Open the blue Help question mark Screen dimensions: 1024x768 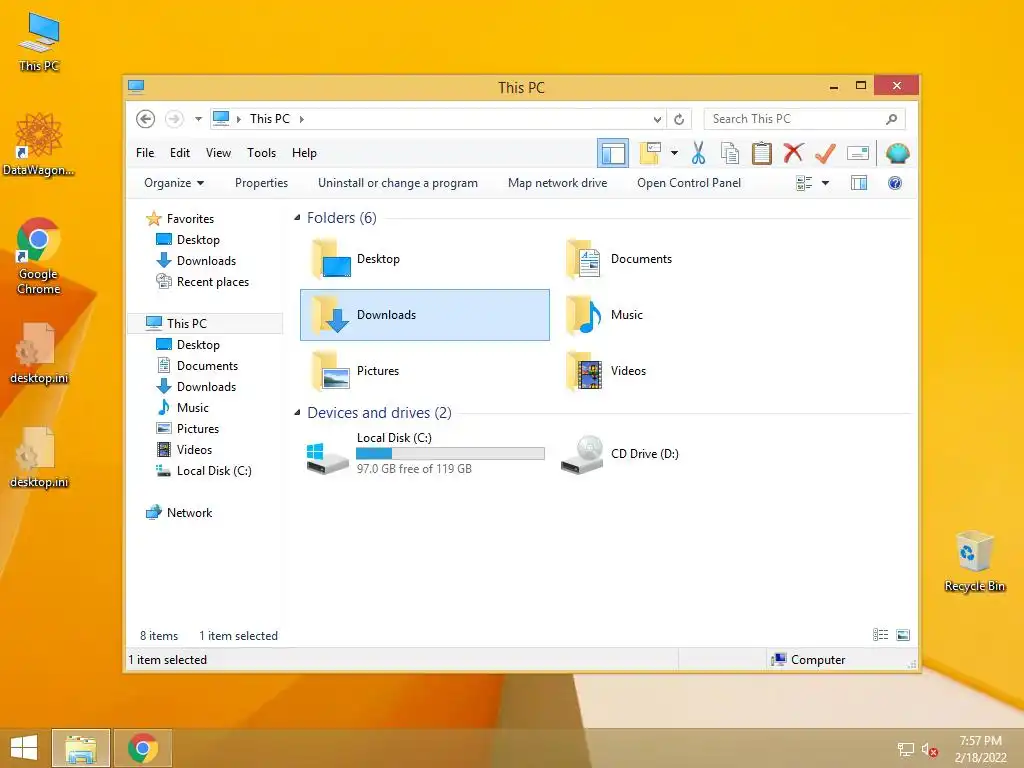895,184
